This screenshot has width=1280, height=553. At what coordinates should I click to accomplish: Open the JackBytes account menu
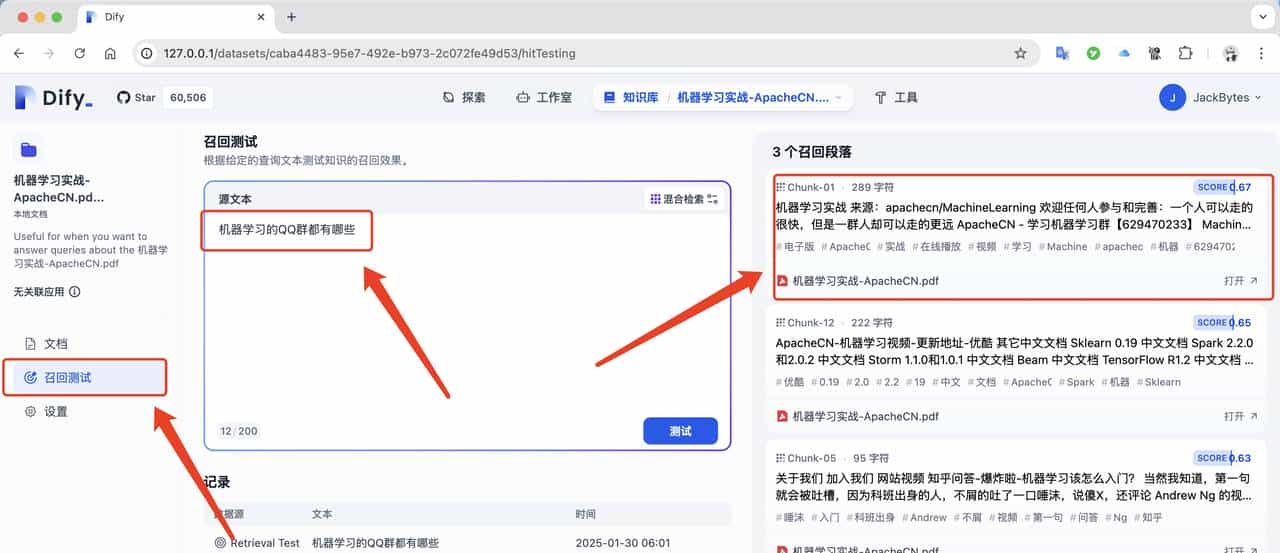click(1211, 97)
